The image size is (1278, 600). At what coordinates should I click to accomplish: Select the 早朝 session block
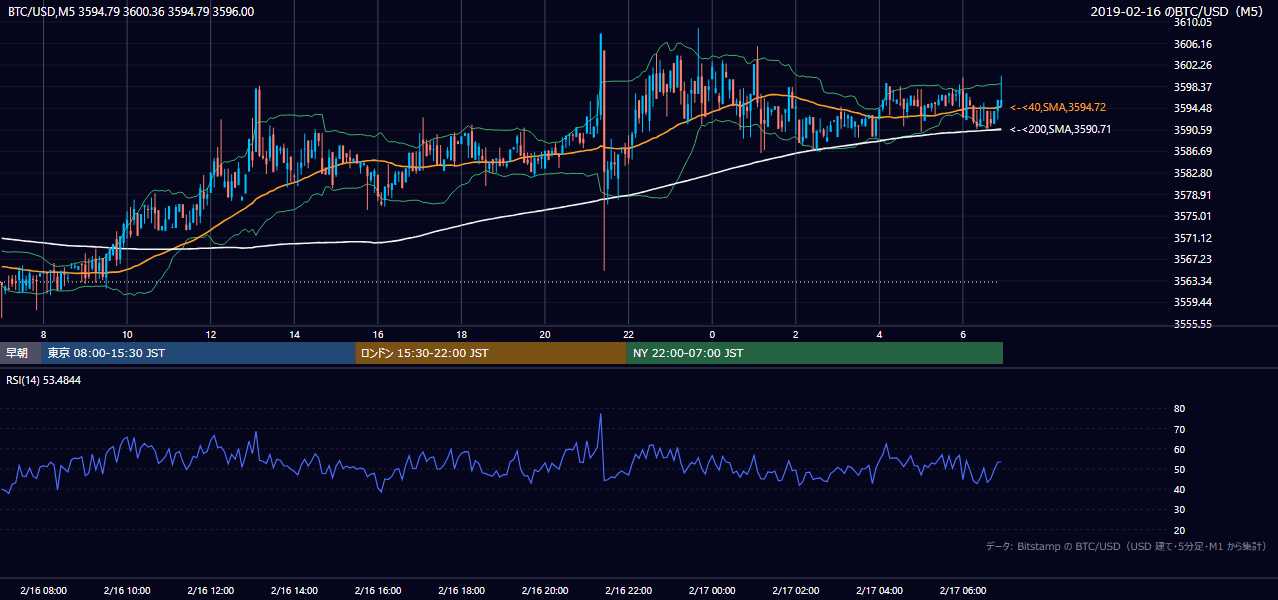tap(21, 353)
